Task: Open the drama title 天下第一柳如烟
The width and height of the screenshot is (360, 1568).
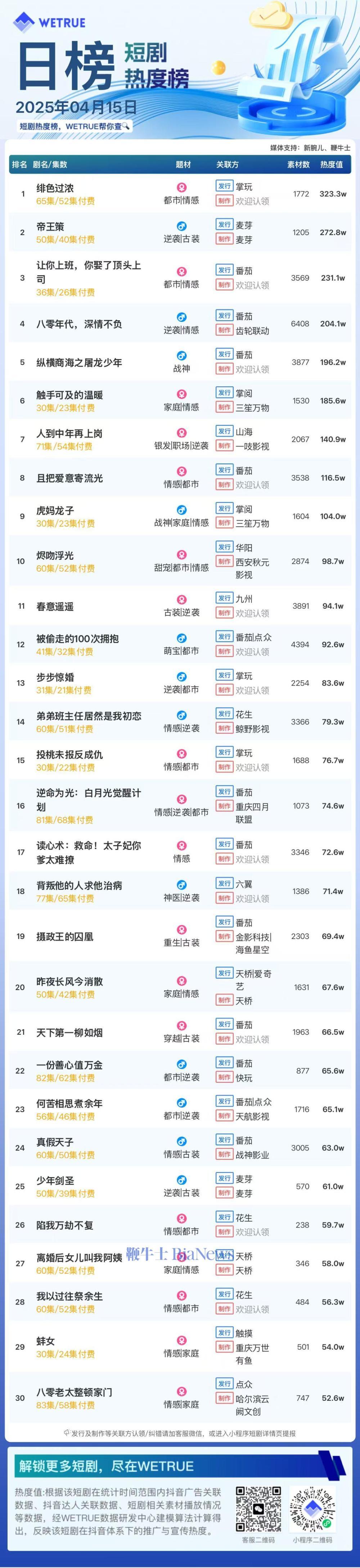Action: click(x=69, y=1032)
